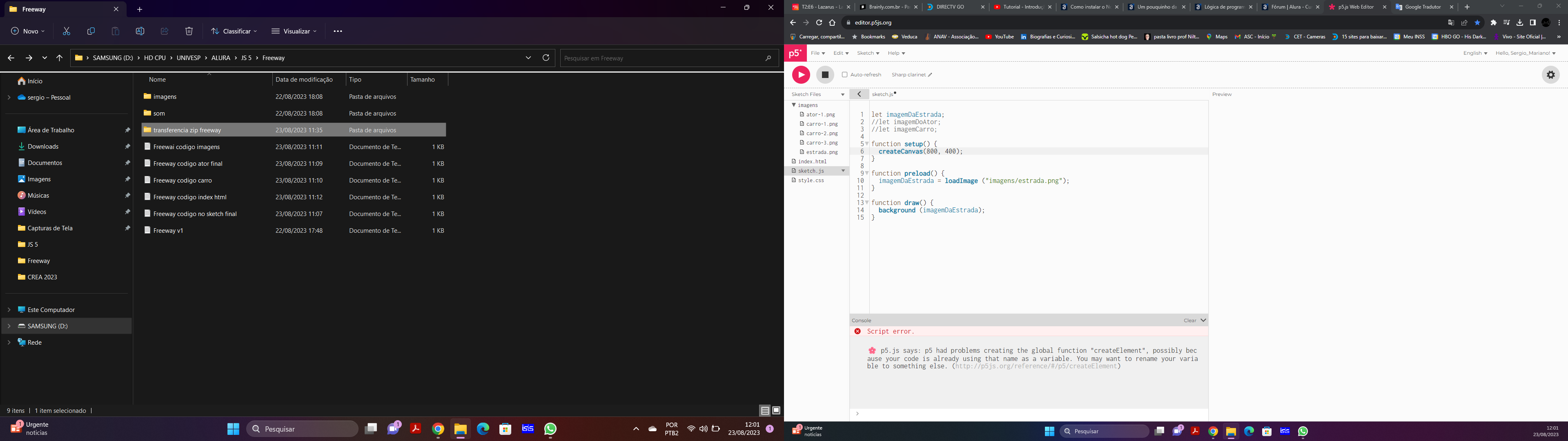Clear the console with the Clear button

(1189, 321)
